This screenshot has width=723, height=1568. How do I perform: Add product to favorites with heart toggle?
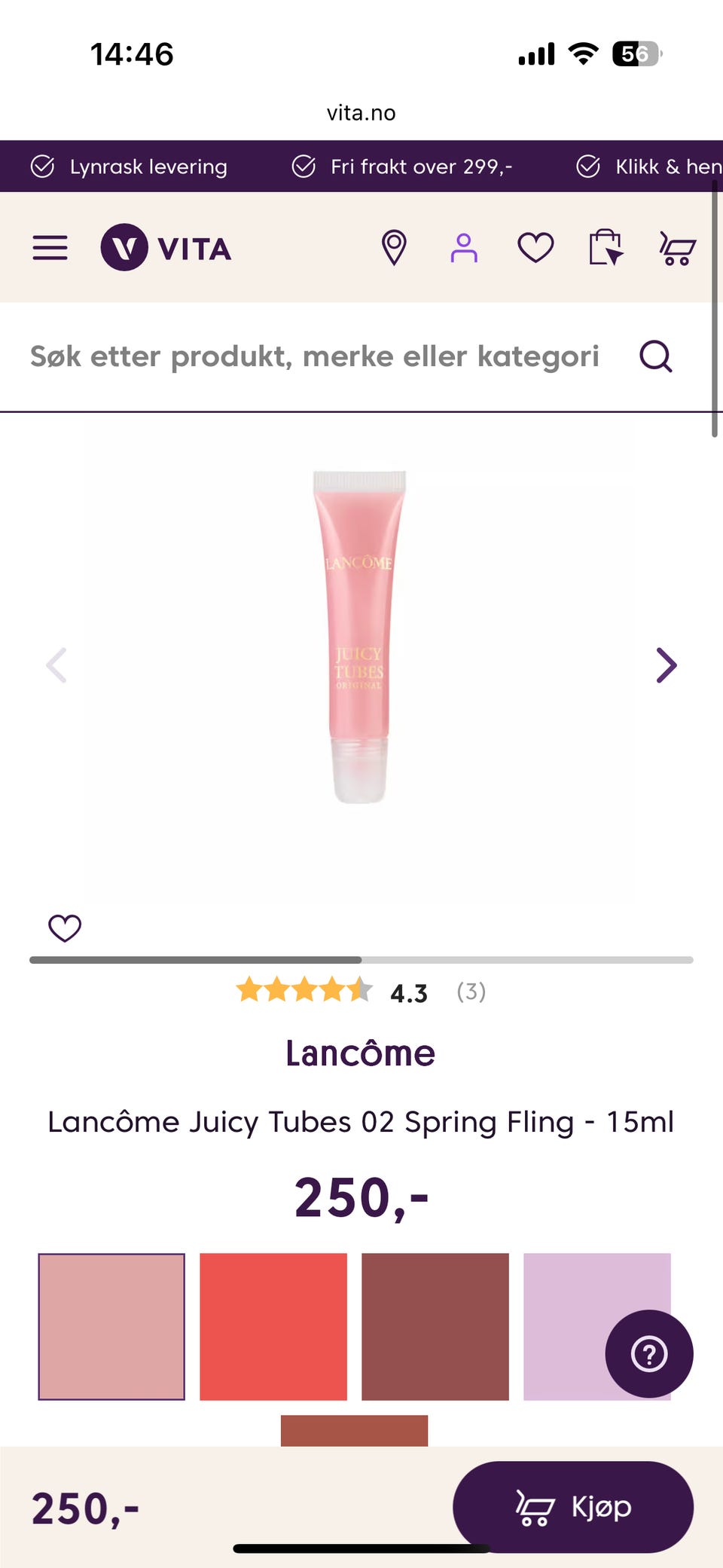click(65, 928)
